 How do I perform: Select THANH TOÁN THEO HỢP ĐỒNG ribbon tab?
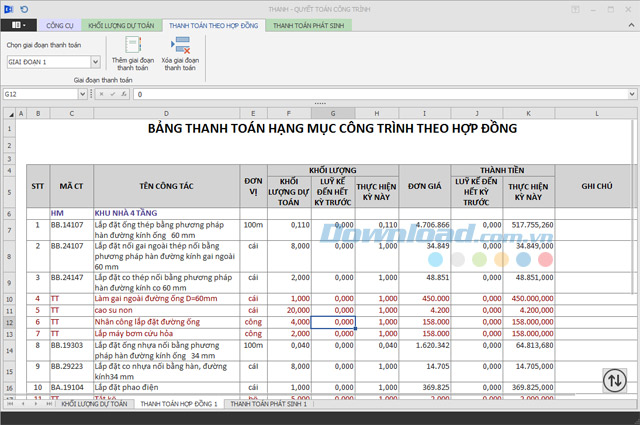point(213,25)
